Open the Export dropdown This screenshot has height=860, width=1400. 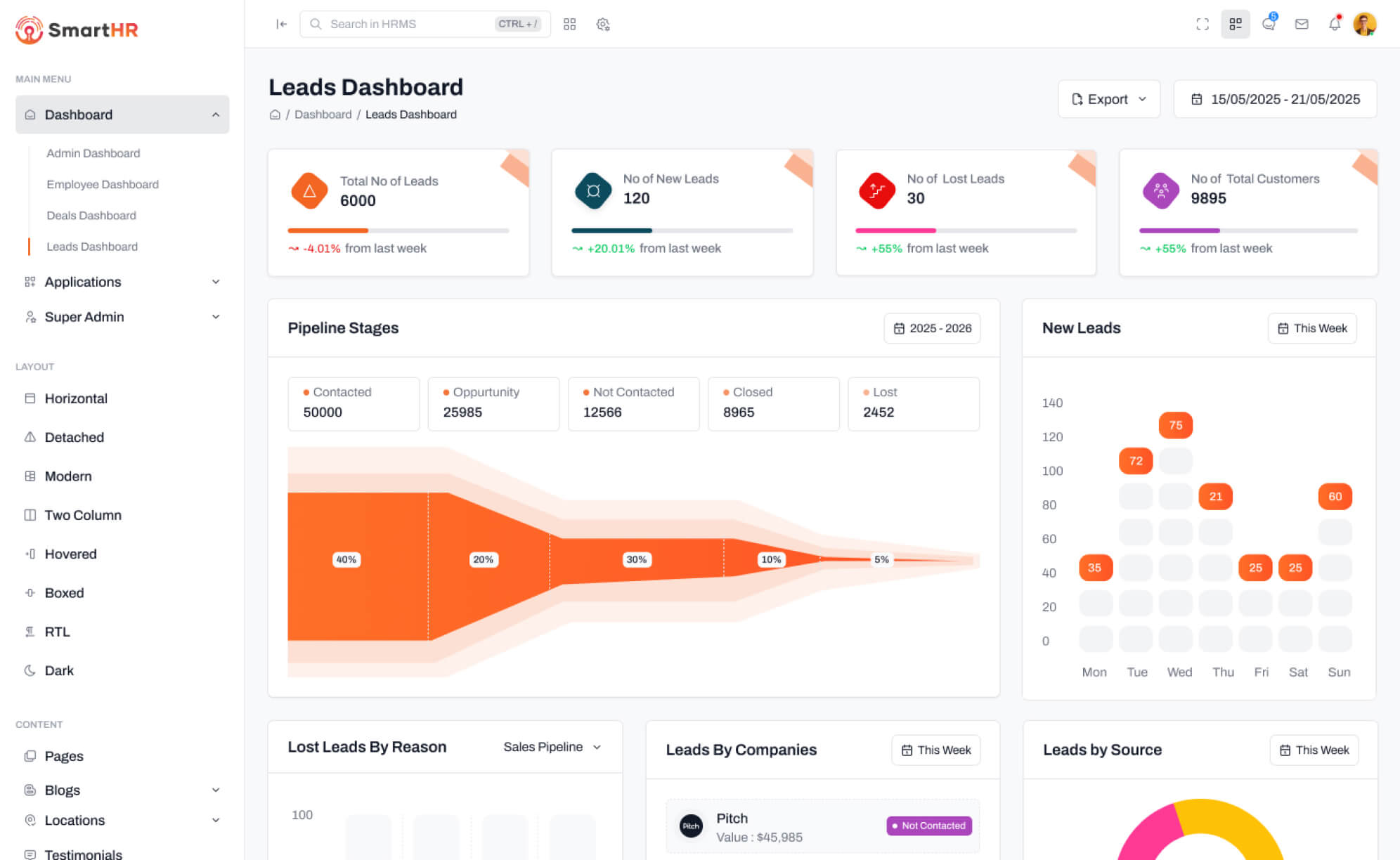[1108, 99]
